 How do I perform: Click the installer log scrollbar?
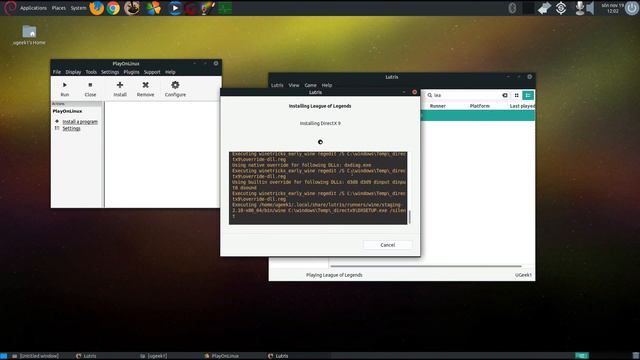[409, 217]
